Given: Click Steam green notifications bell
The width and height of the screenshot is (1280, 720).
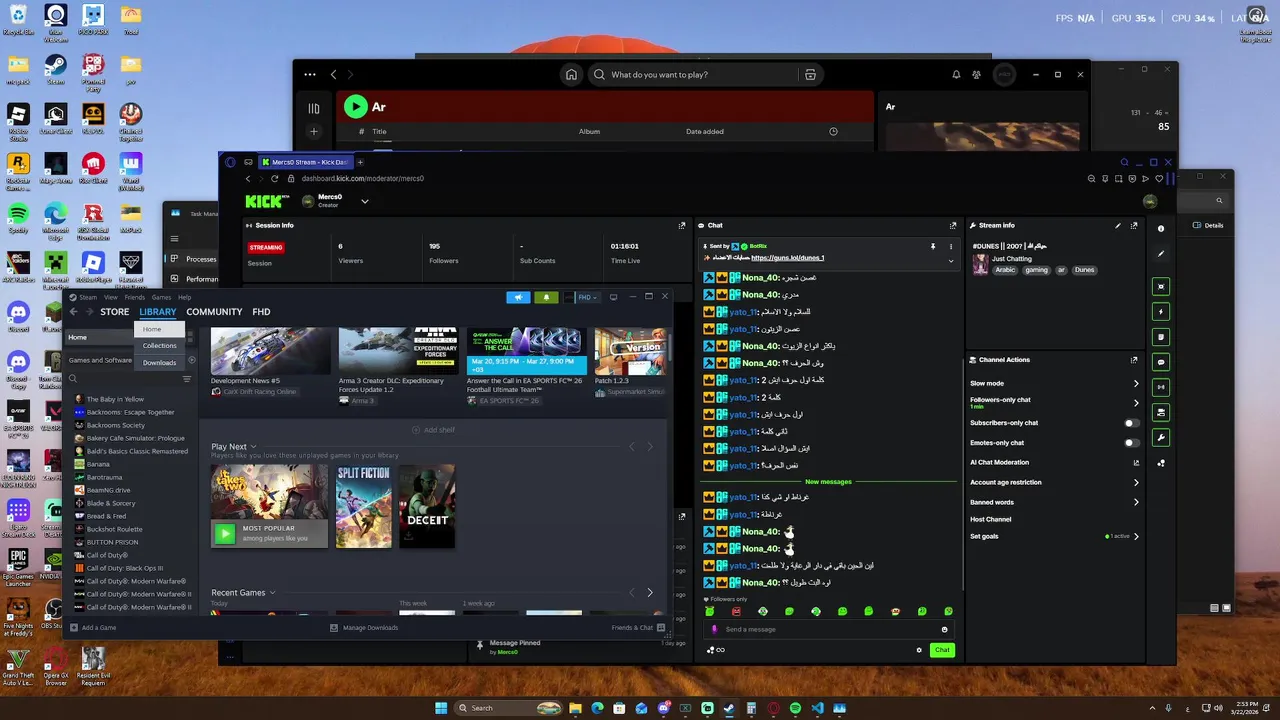Looking at the screenshot, I should [x=546, y=297].
